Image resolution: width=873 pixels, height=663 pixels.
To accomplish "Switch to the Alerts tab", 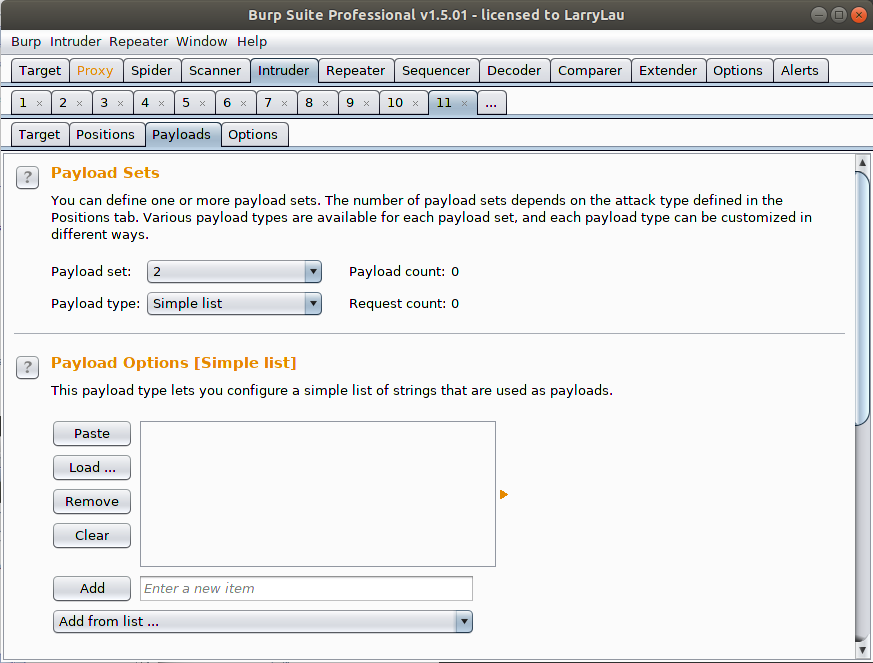I will (x=800, y=71).
